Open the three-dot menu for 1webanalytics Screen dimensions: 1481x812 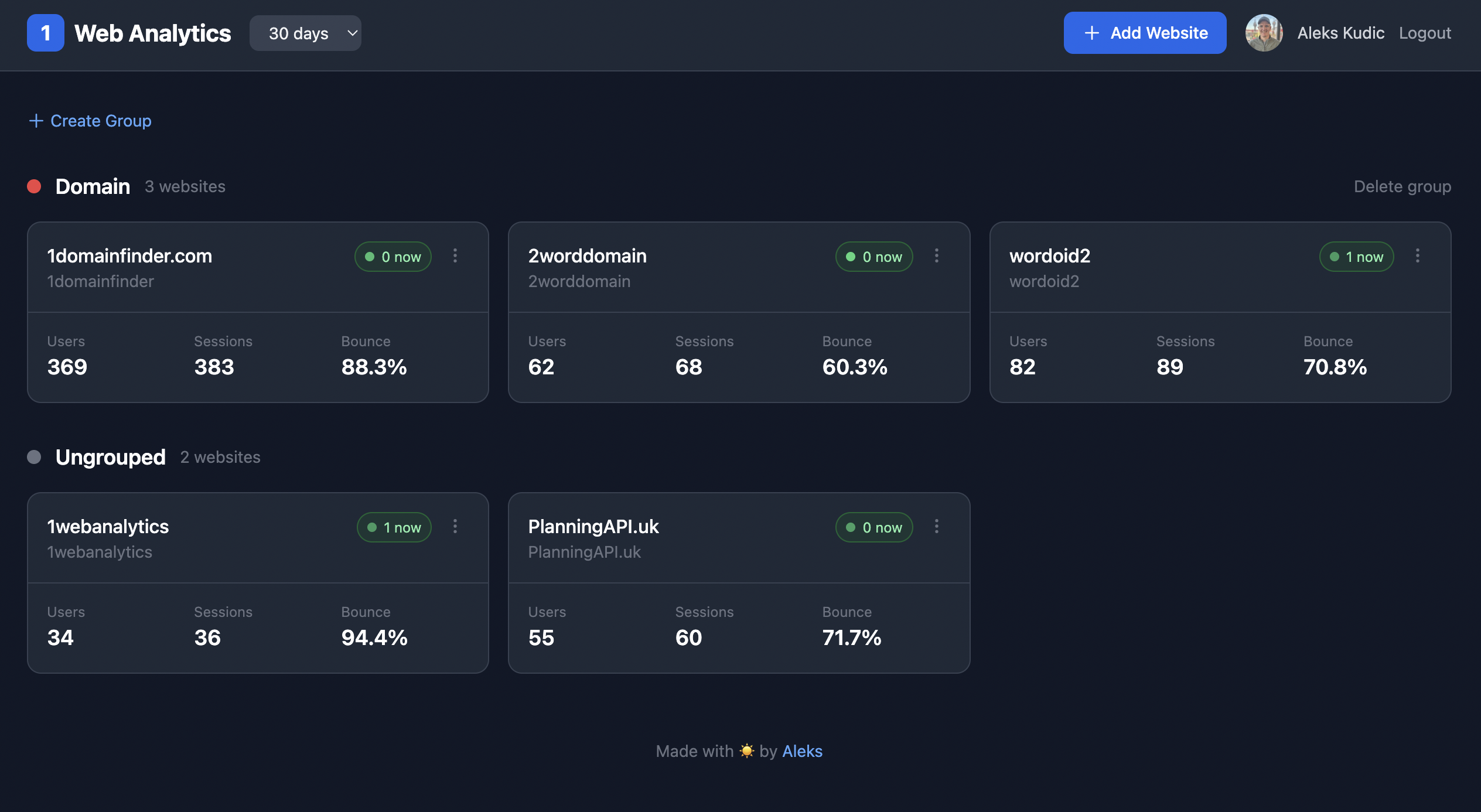click(455, 527)
